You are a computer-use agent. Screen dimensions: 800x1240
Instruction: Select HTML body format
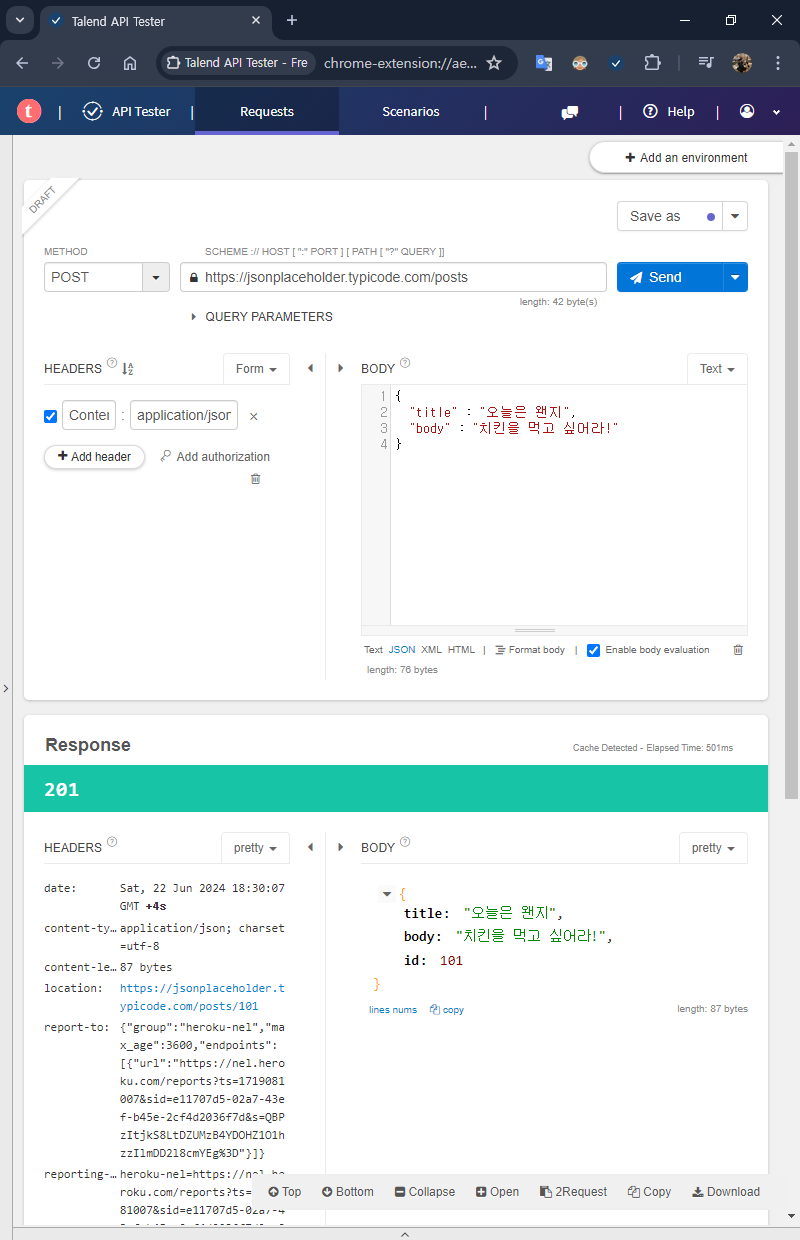pos(461,650)
